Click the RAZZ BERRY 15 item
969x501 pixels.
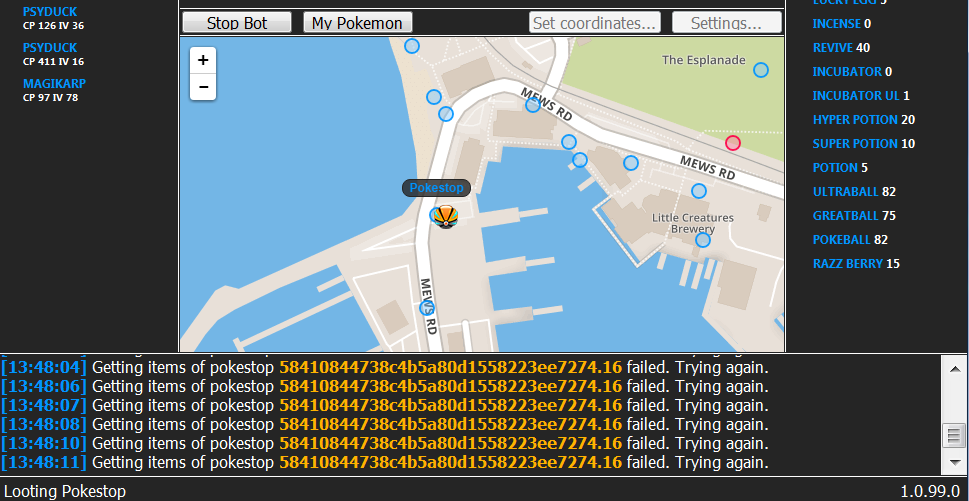tap(856, 264)
